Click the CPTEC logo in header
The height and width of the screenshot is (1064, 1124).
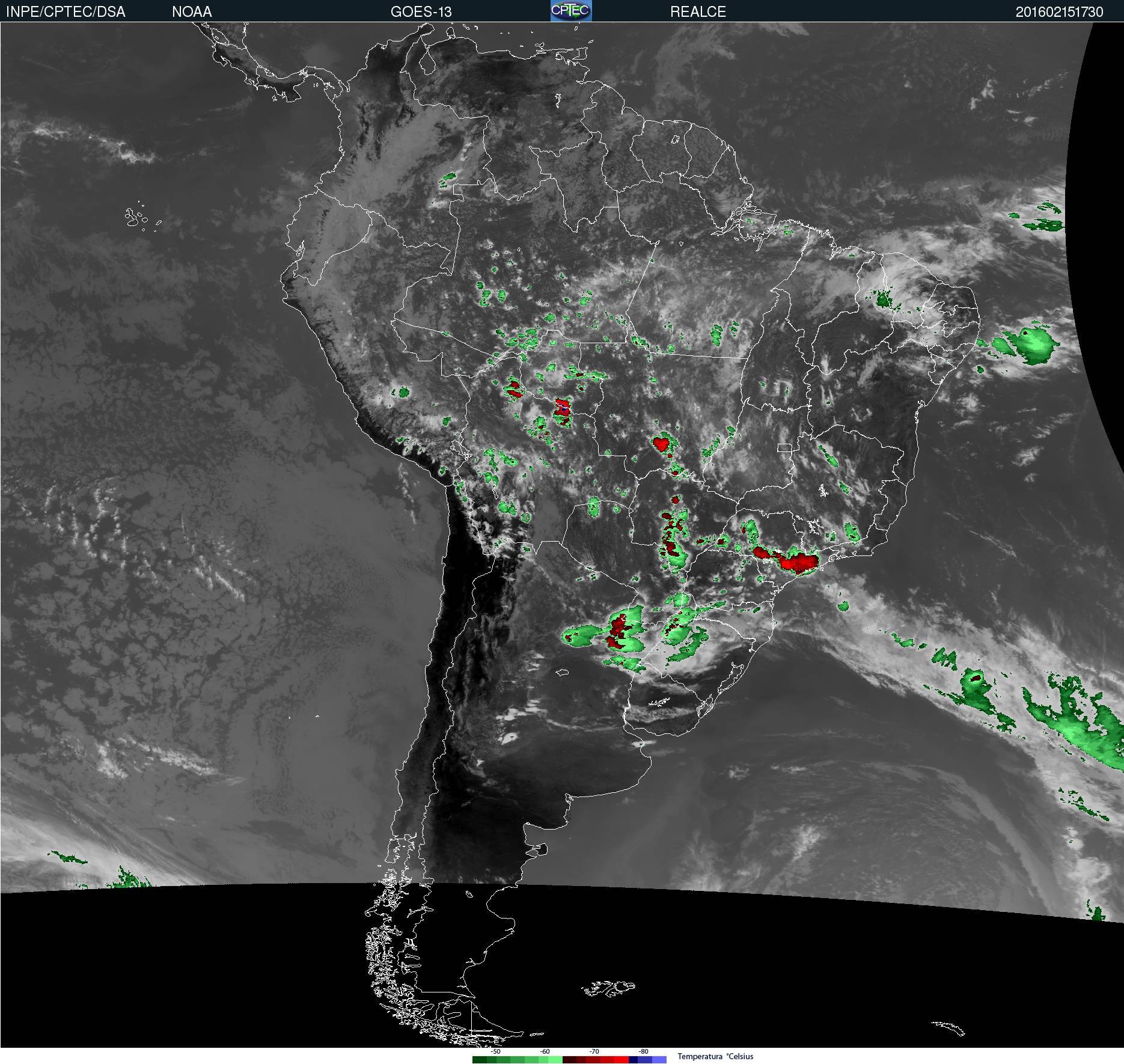coord(571,11)
